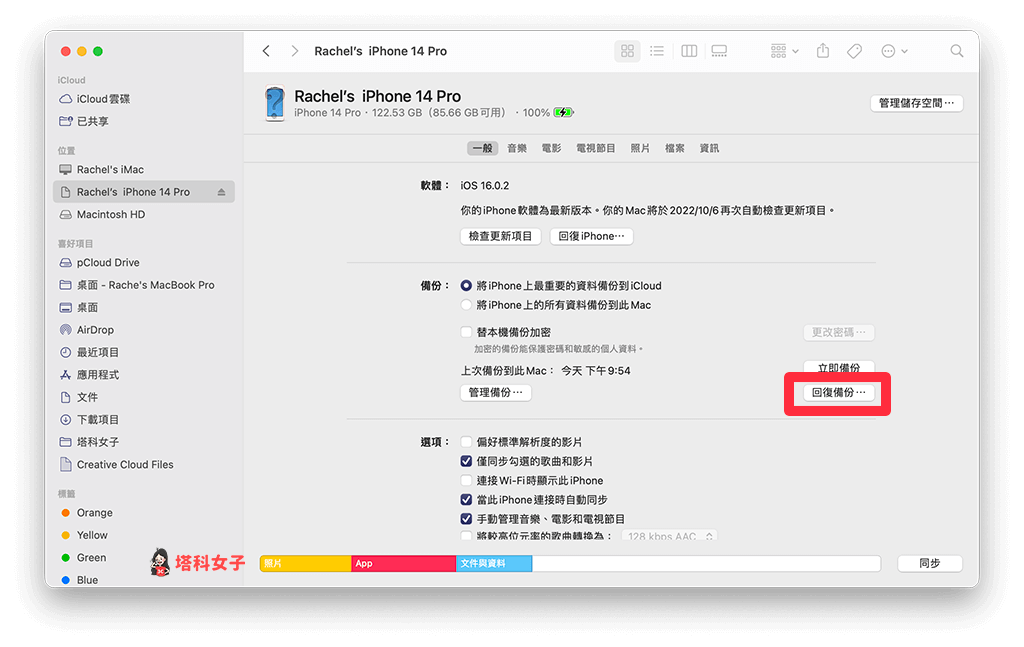This screenshot has width=1024, height=647.
Task: Switch to the 照片 tab
Action: pos(640,148)
